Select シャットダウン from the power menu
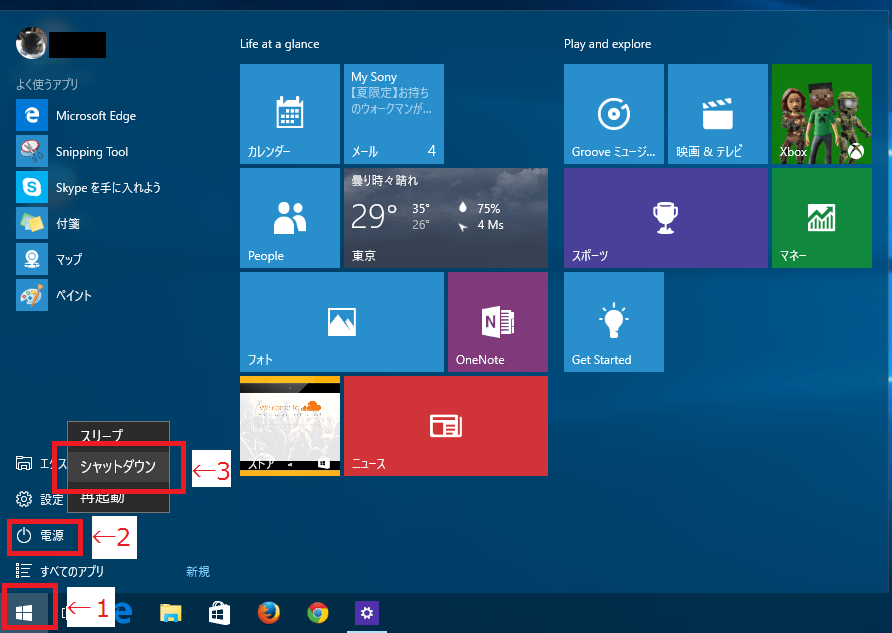892x633 pixels. 118,466
